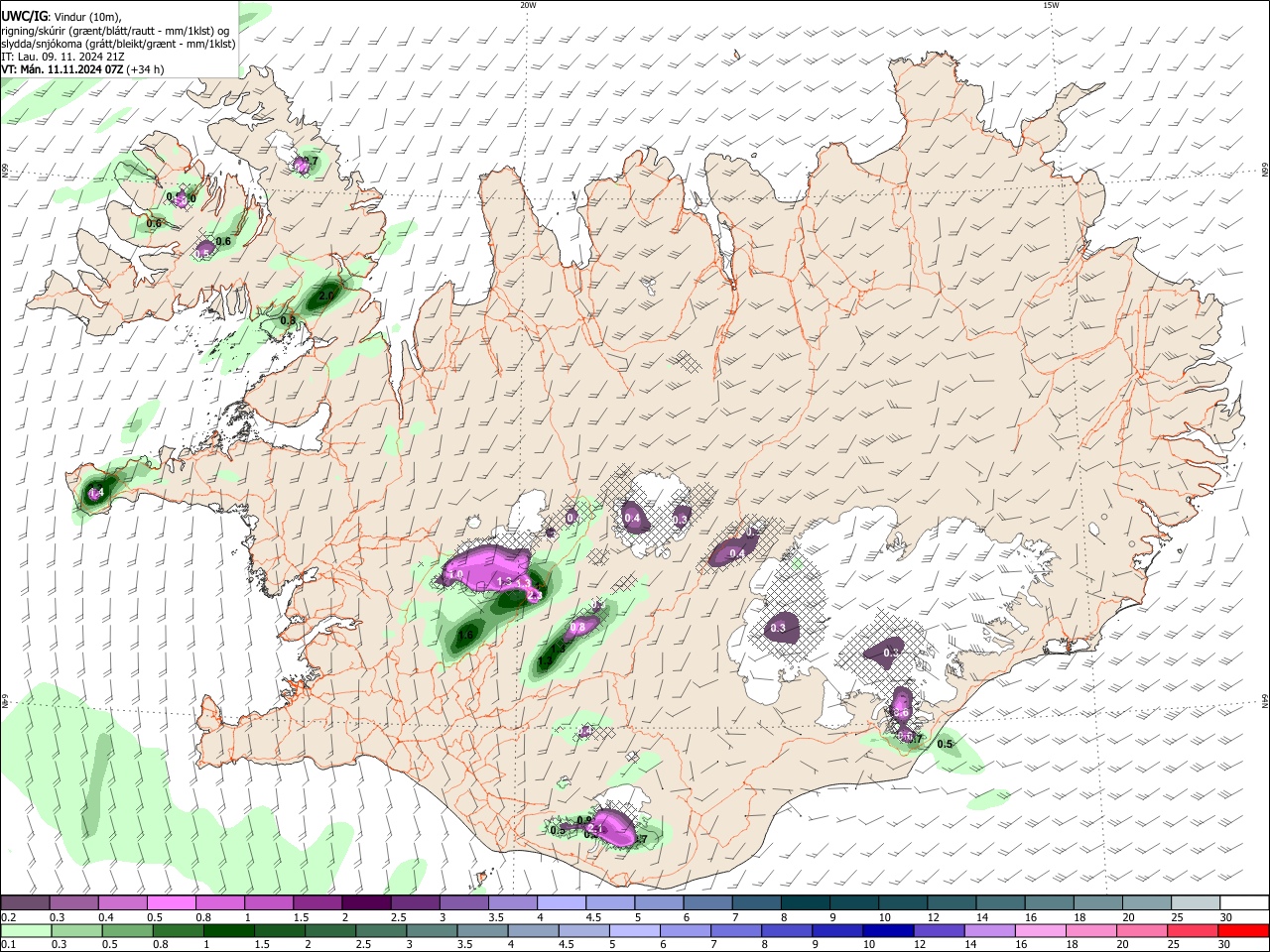Choose the light pink 16–18 rain swatch

1040,930
